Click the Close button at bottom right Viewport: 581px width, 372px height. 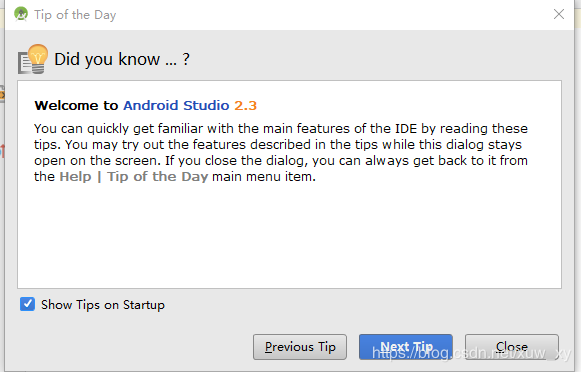pos(512,347)
